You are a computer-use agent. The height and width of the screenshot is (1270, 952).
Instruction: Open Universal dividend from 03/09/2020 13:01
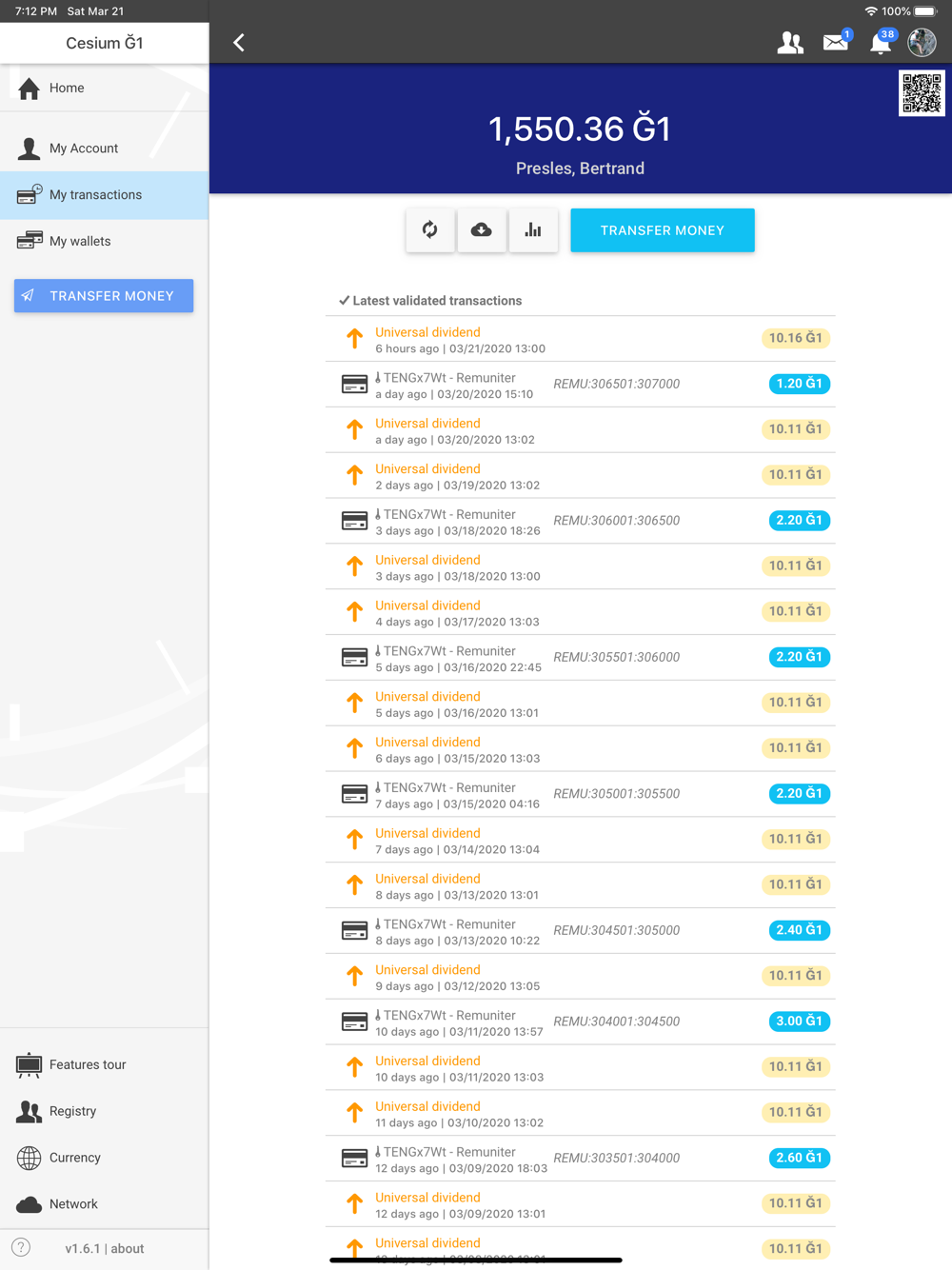click(581, 1205)
